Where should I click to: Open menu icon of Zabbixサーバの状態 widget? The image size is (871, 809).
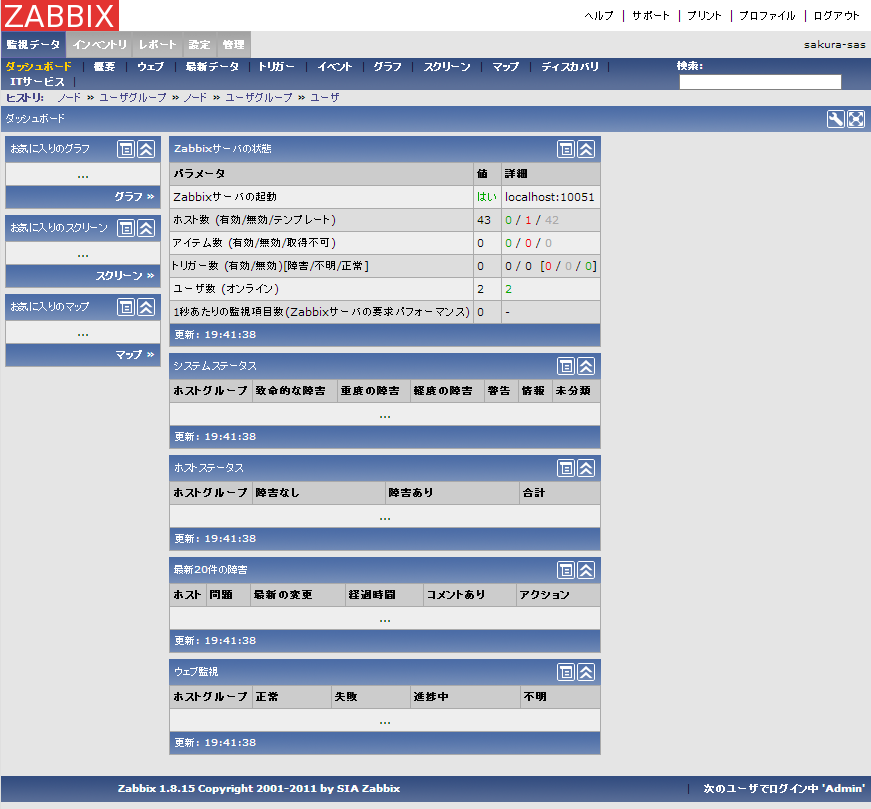(x=566, y=149)
